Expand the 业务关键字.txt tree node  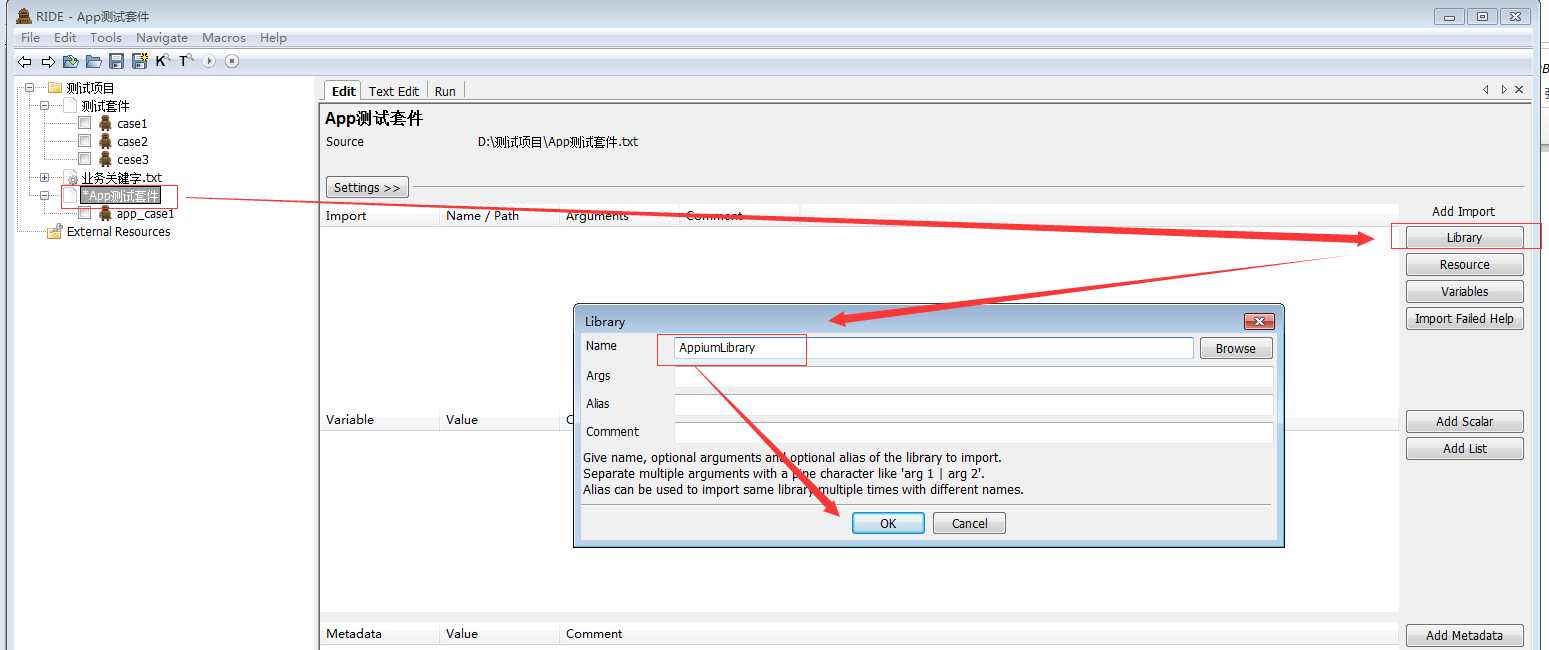click(44, 177)
